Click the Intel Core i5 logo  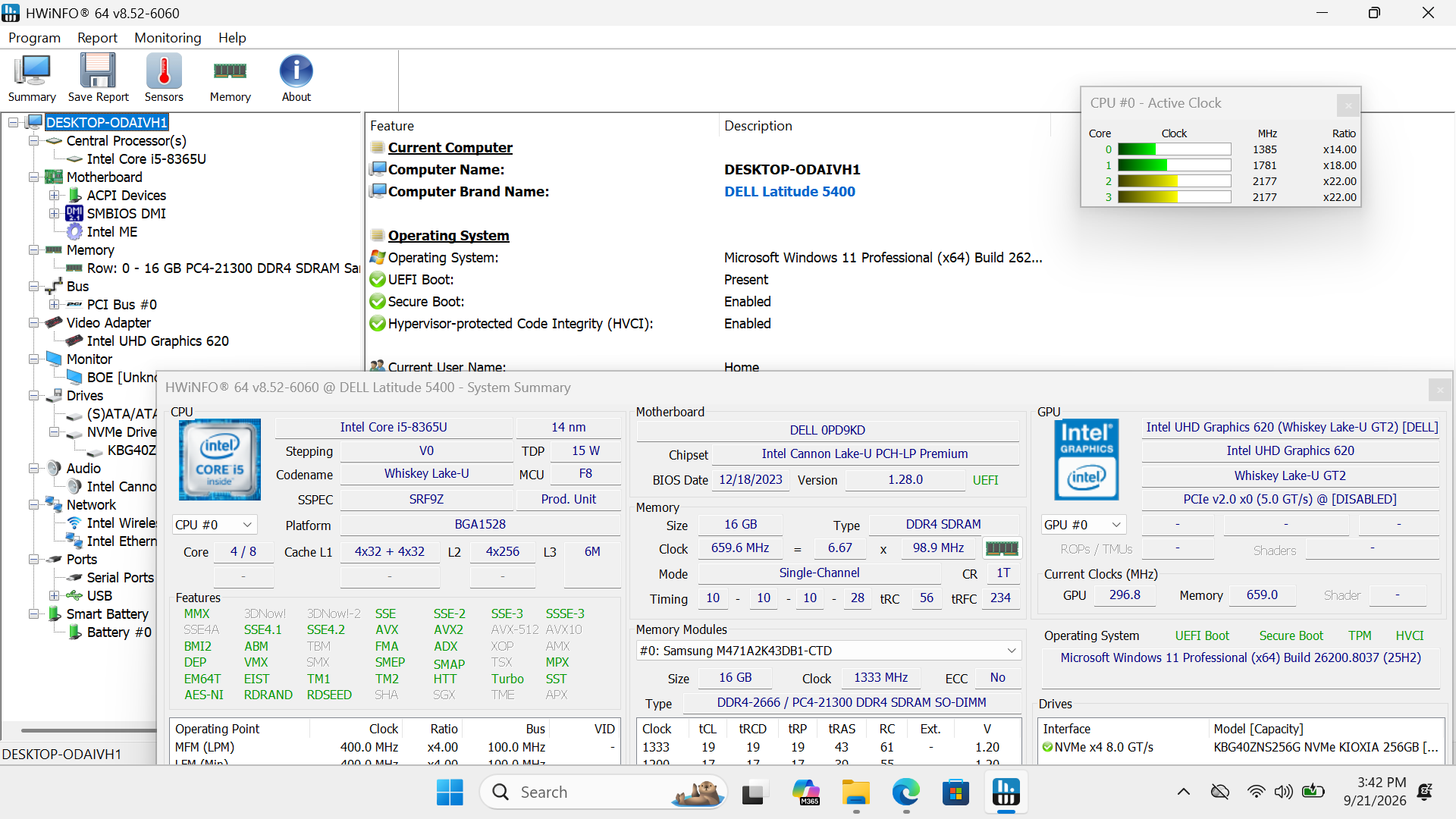pos(220,460)
